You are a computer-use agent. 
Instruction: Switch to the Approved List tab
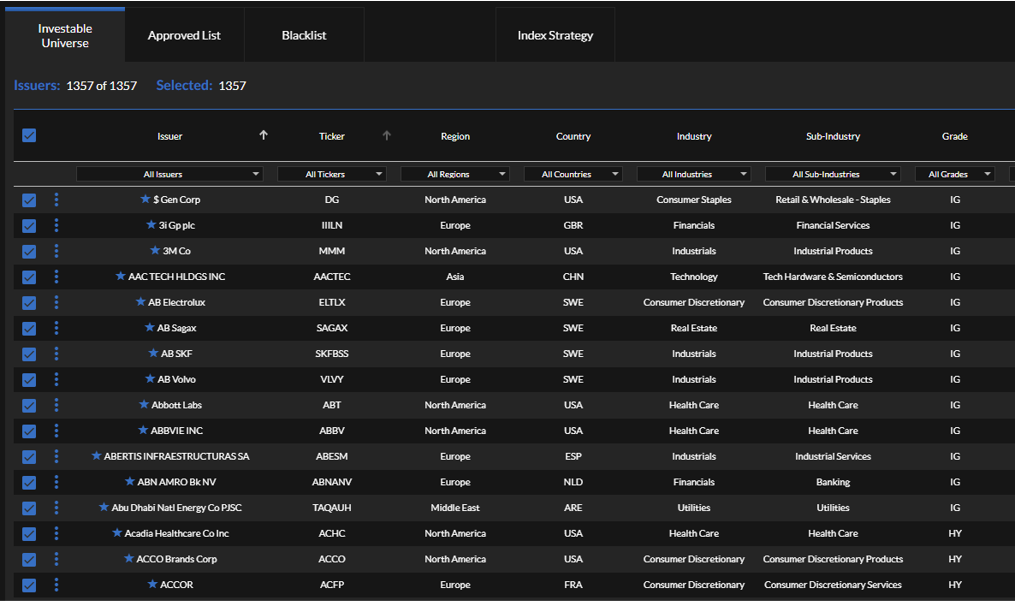tap(184, 36)
